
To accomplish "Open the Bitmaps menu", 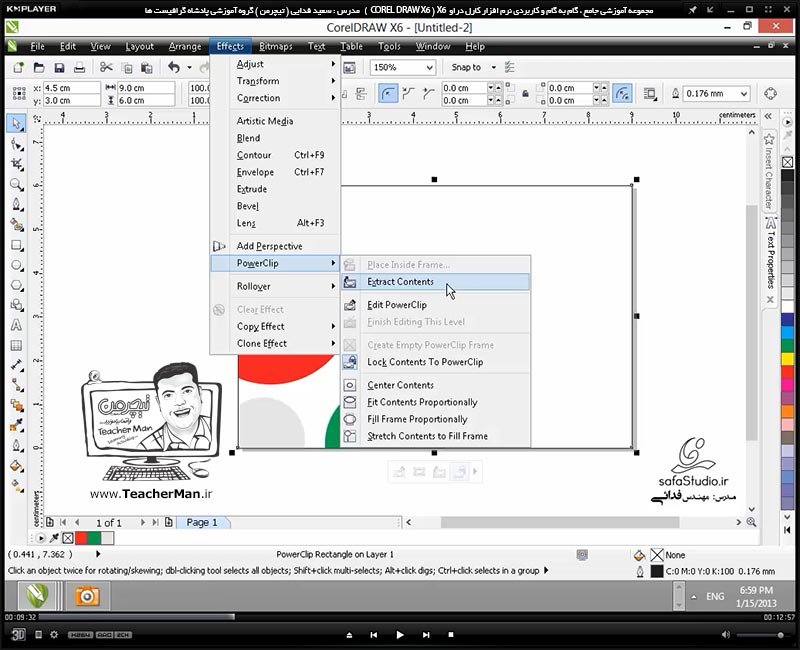I will coord(276,46).
